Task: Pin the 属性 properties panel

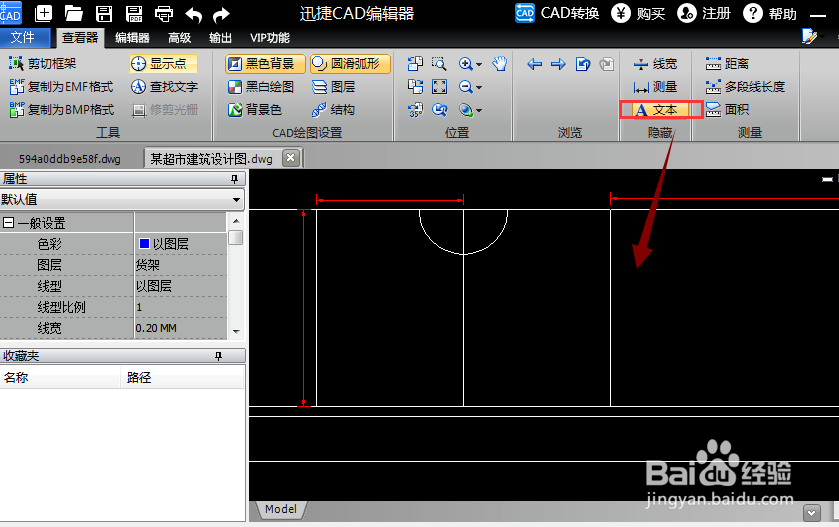Action: click(x=234, y=179)
